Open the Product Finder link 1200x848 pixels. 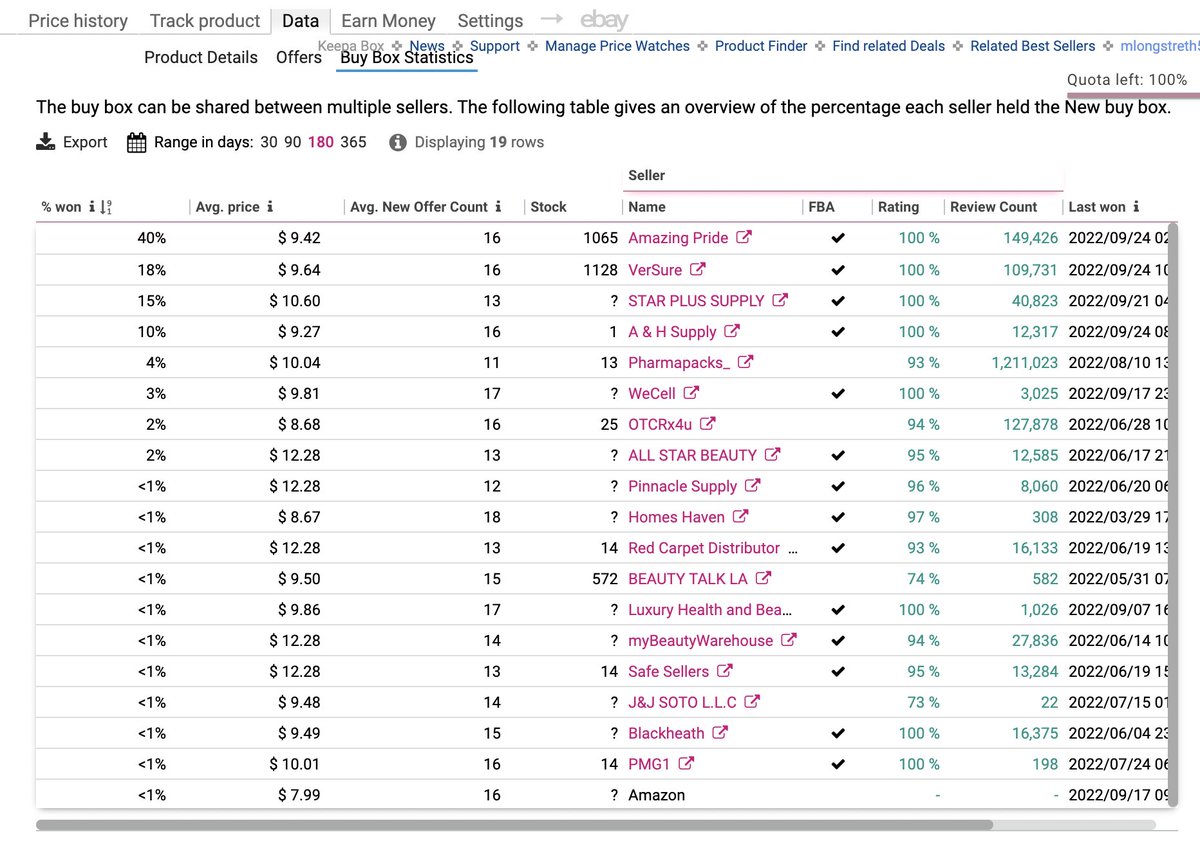tap(761, 46)
